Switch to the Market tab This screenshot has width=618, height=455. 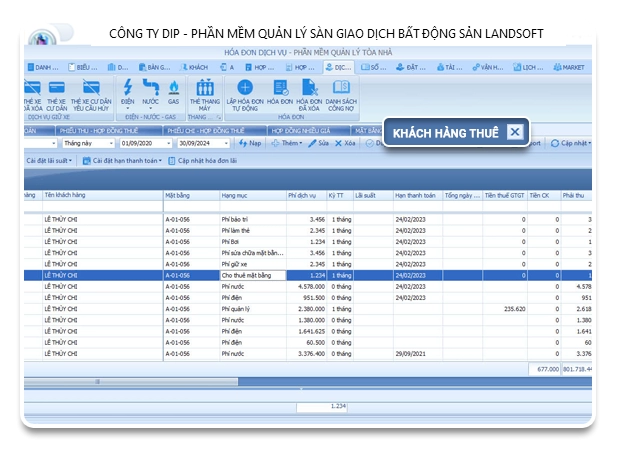pos(569,67)
